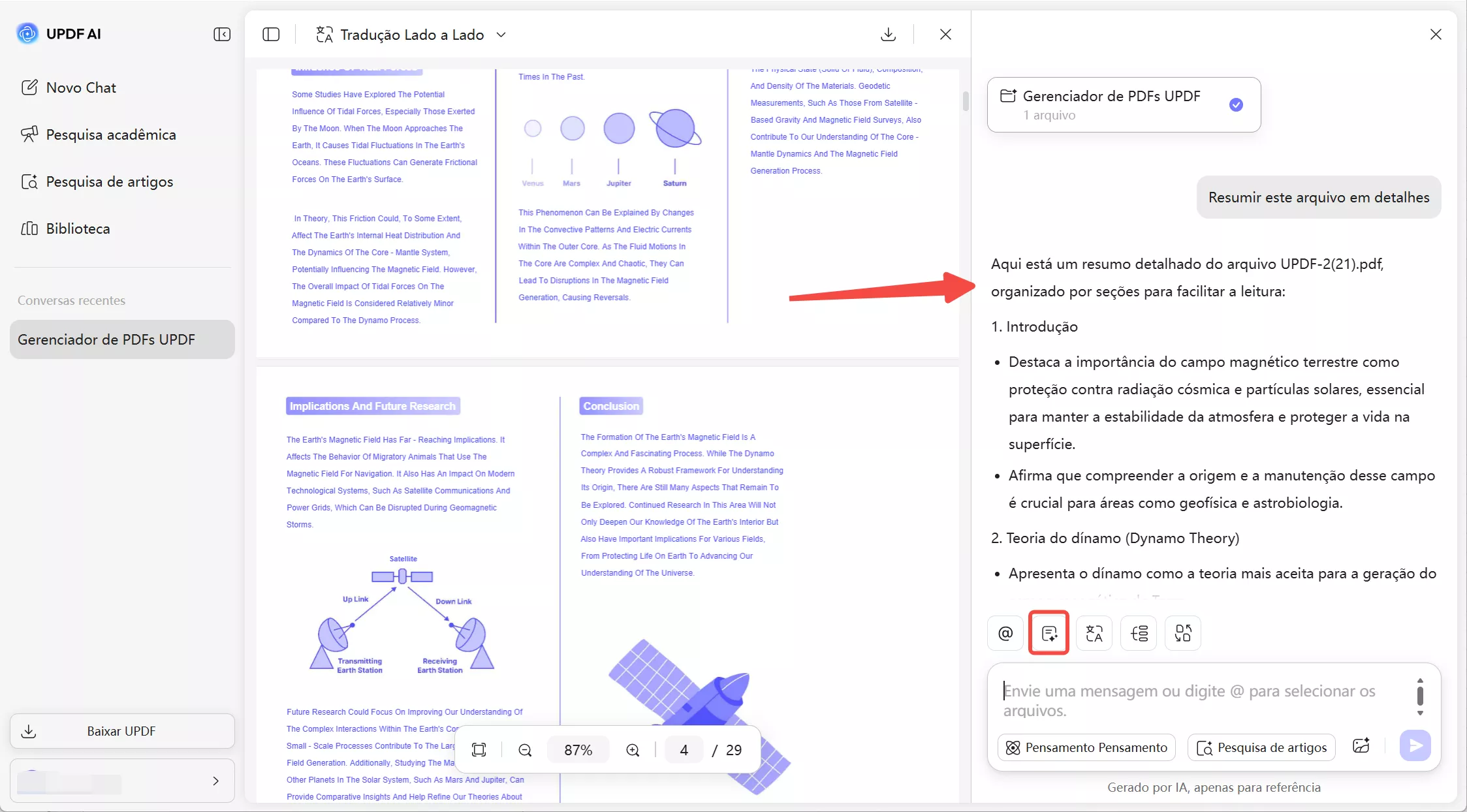Start a Novo Chat
Screen dimensions: 1467x812
(x=80, y=87)
